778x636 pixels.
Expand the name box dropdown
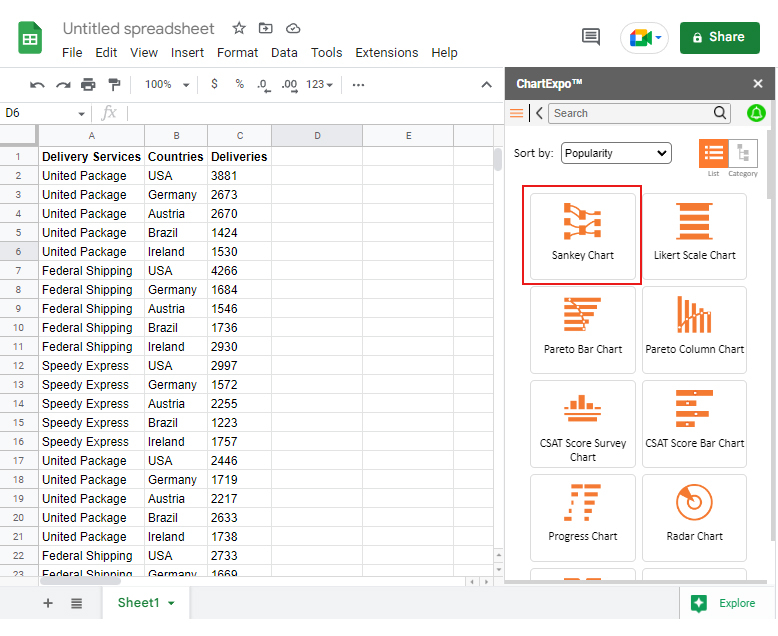coord(81,114)
